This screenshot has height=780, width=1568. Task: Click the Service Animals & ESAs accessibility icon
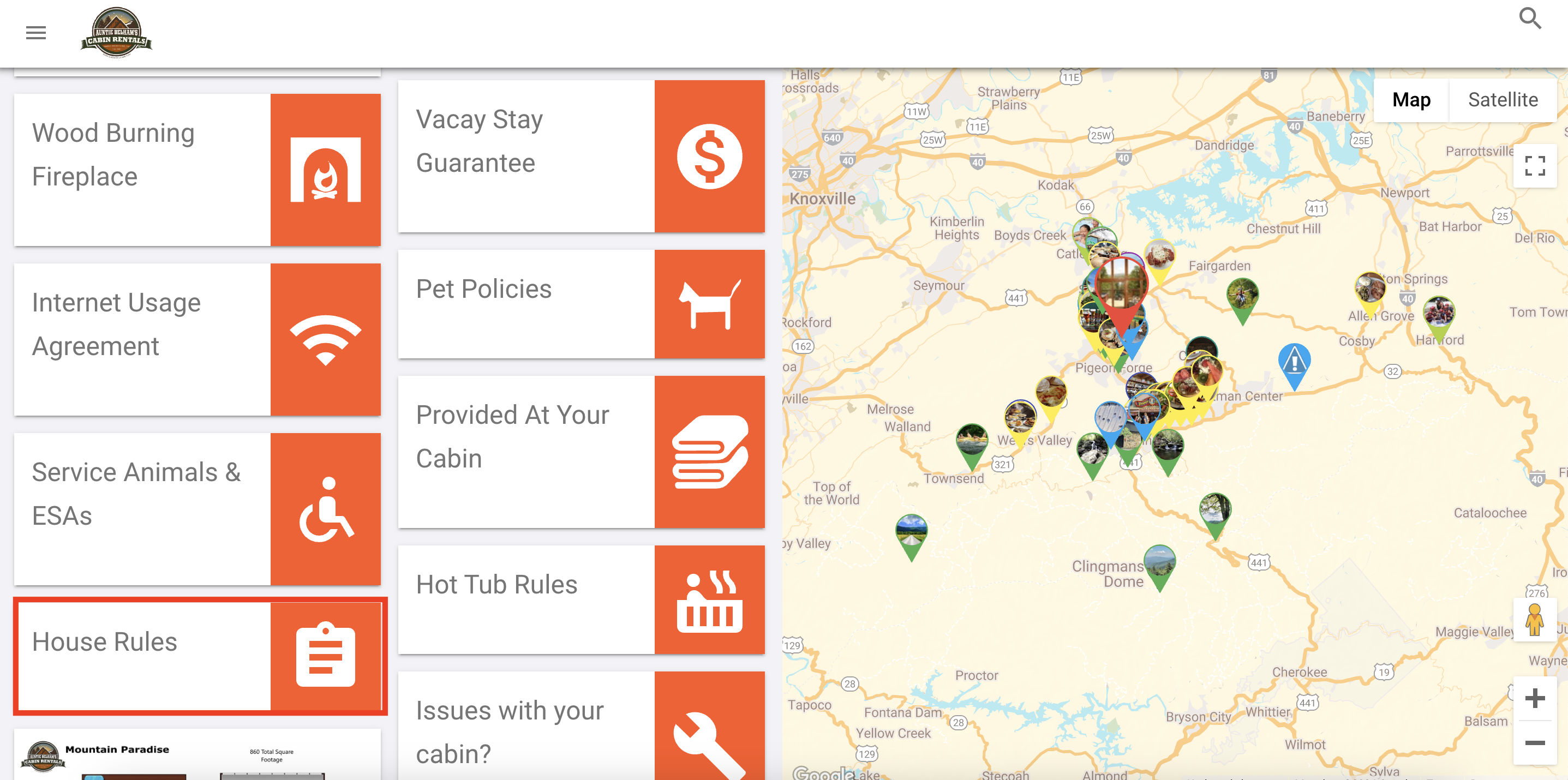click(x=325, y=510)
